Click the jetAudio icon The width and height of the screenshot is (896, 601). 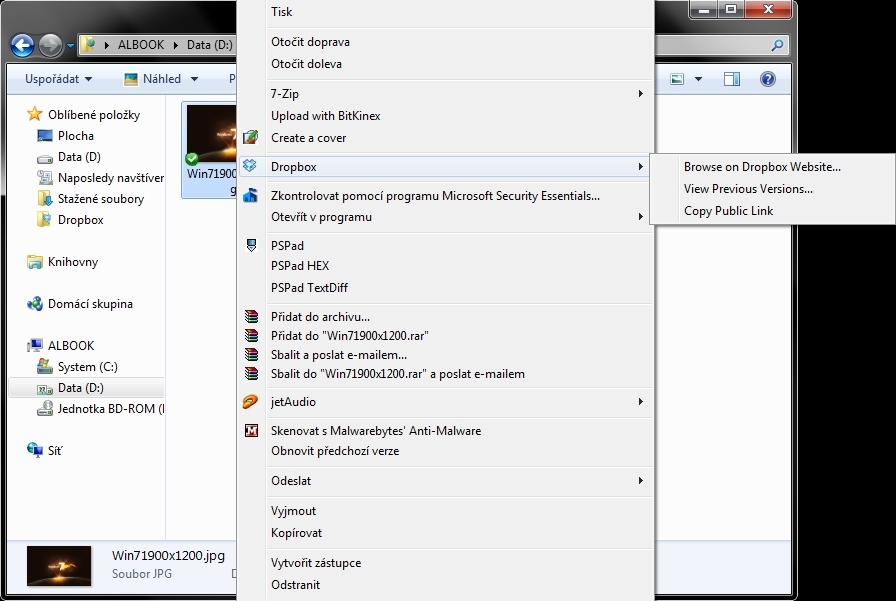[x=250, y=402]
